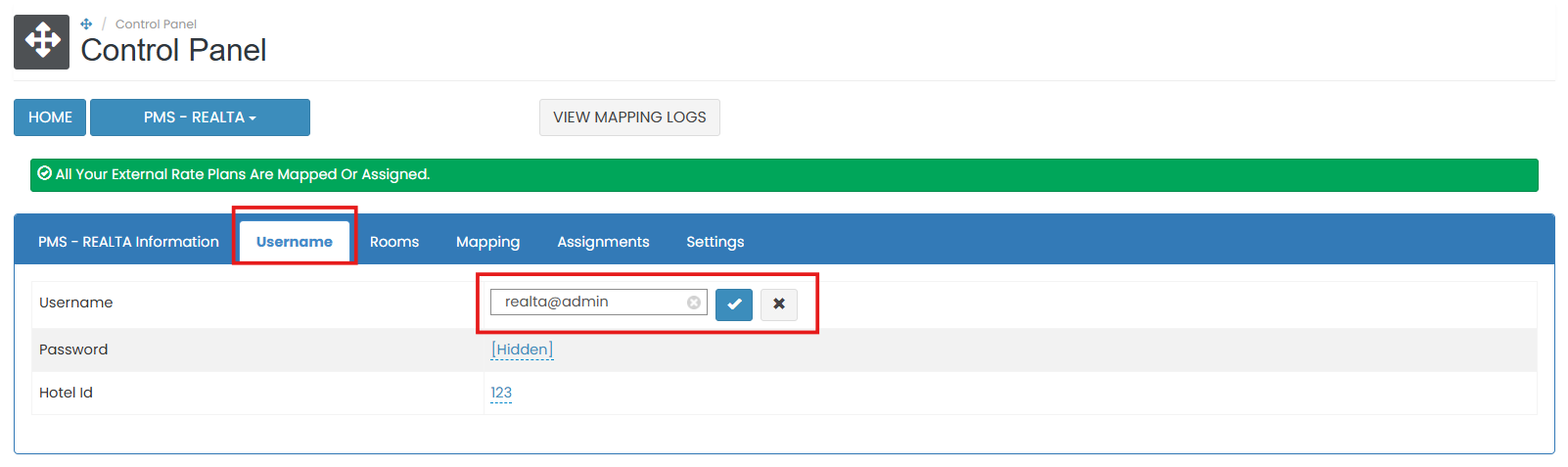Cancel username edit with the X button
The width and height of the screenshot is (1568, 467).
tap(779, 304)
